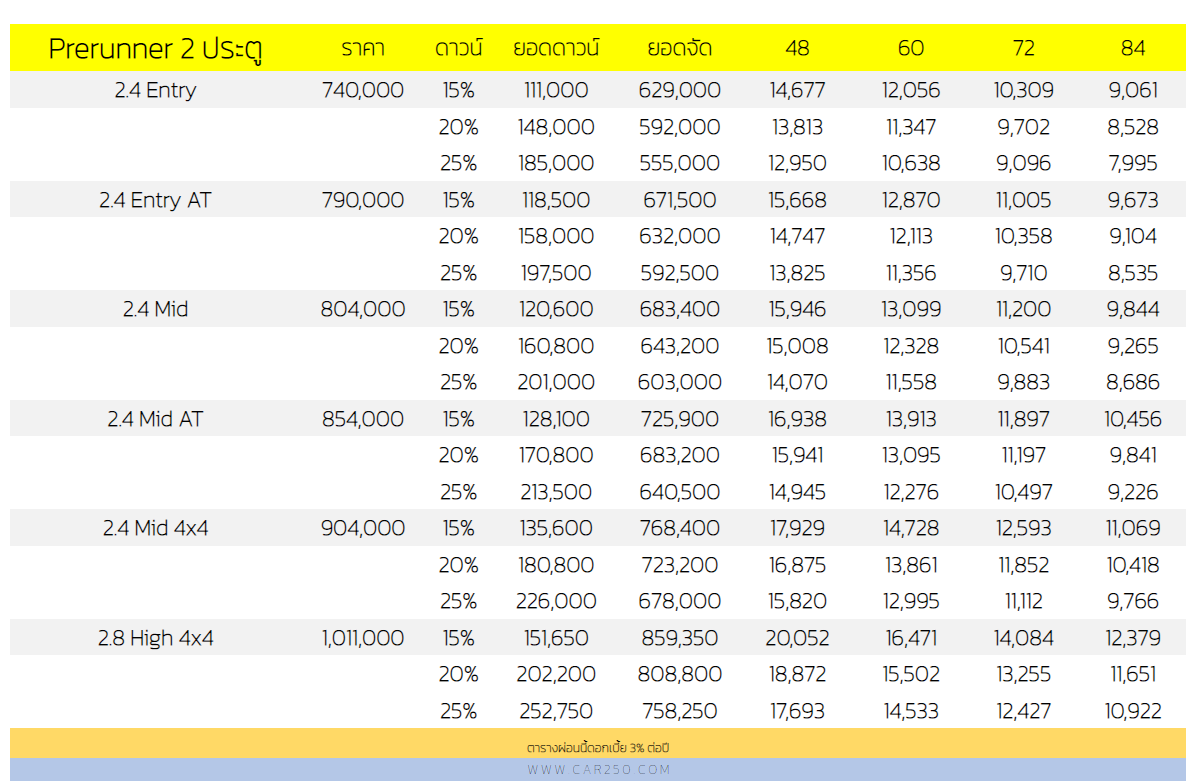Click installment value '8,686'
This screenshot has height=784, width=1198.
pos(1133,382)
